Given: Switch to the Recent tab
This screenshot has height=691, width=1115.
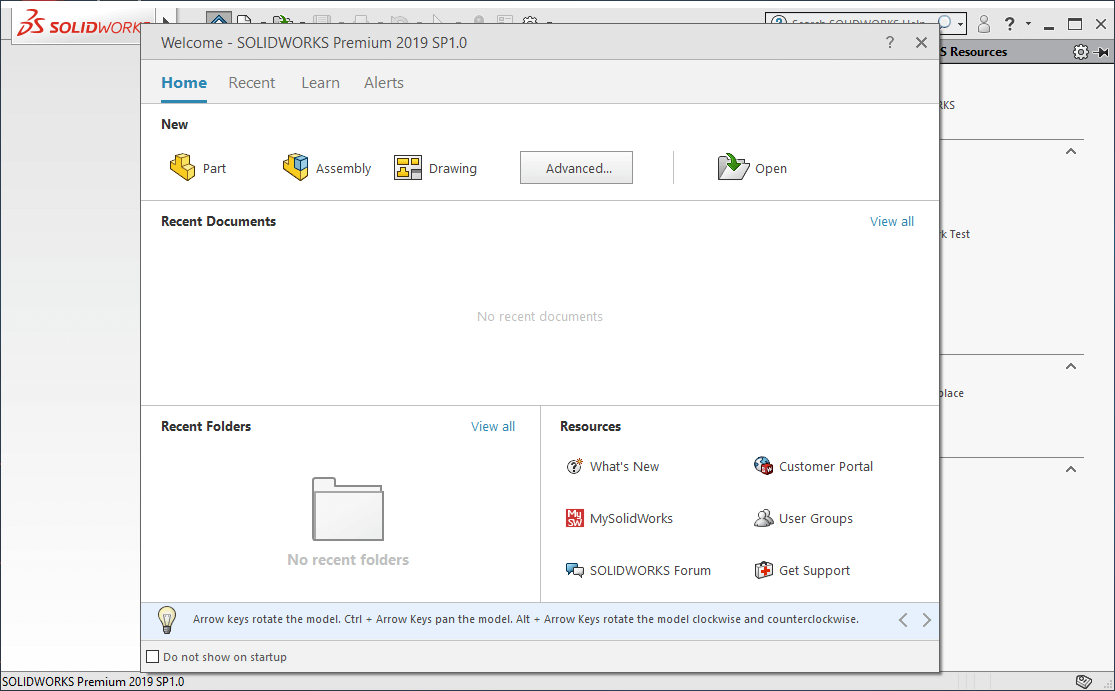Looking at the screenshot, I should (252, 82).
